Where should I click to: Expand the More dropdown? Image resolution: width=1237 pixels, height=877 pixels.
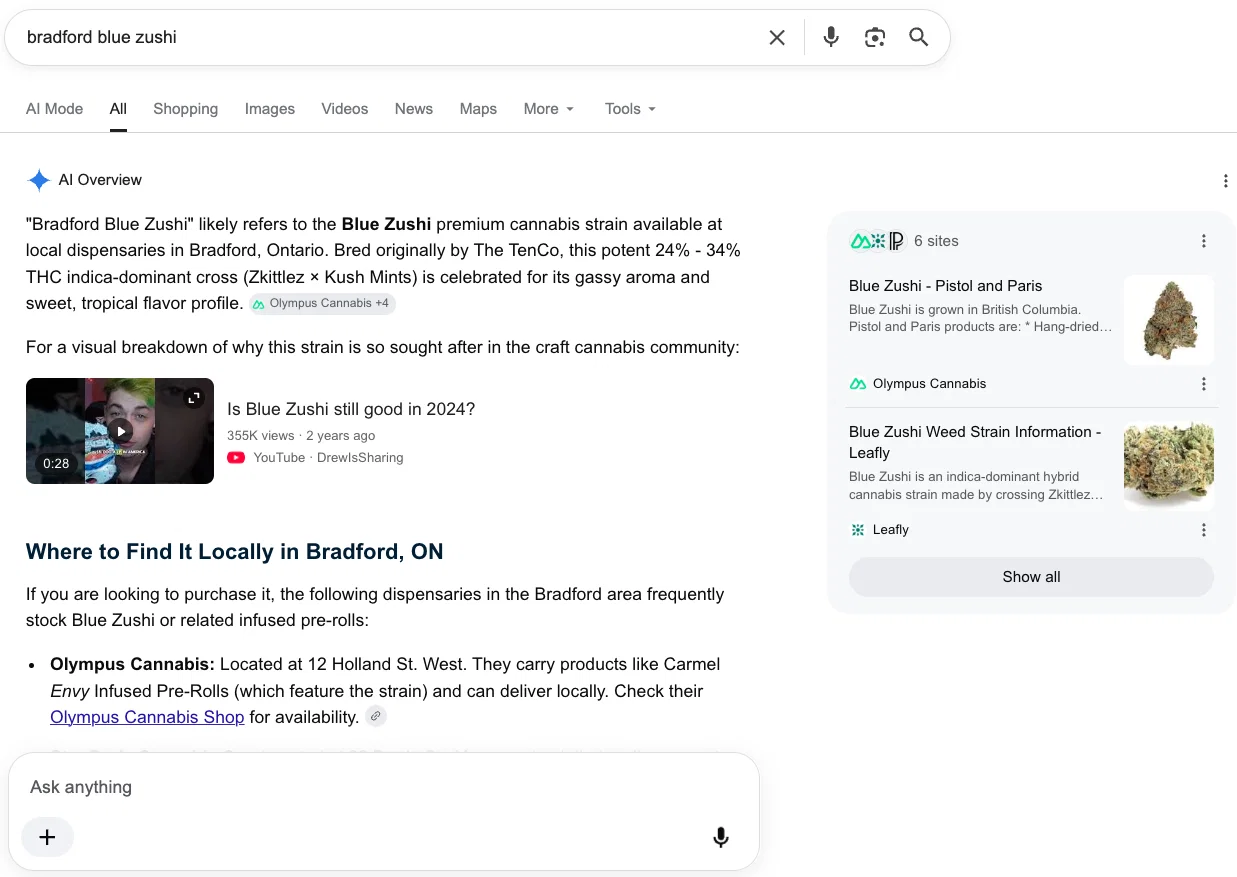(x=549, y=109)
